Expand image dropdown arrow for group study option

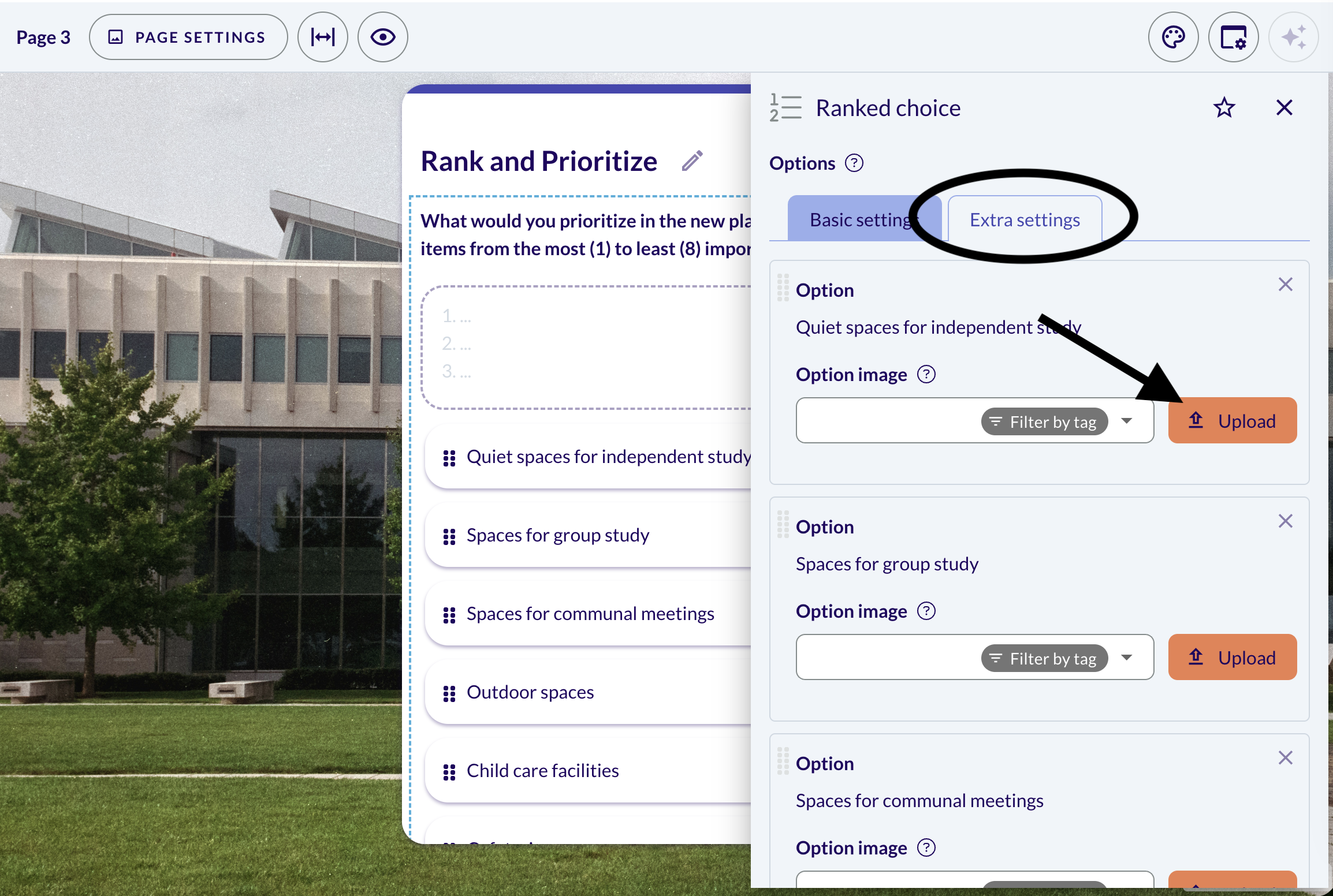point(1126,658)
